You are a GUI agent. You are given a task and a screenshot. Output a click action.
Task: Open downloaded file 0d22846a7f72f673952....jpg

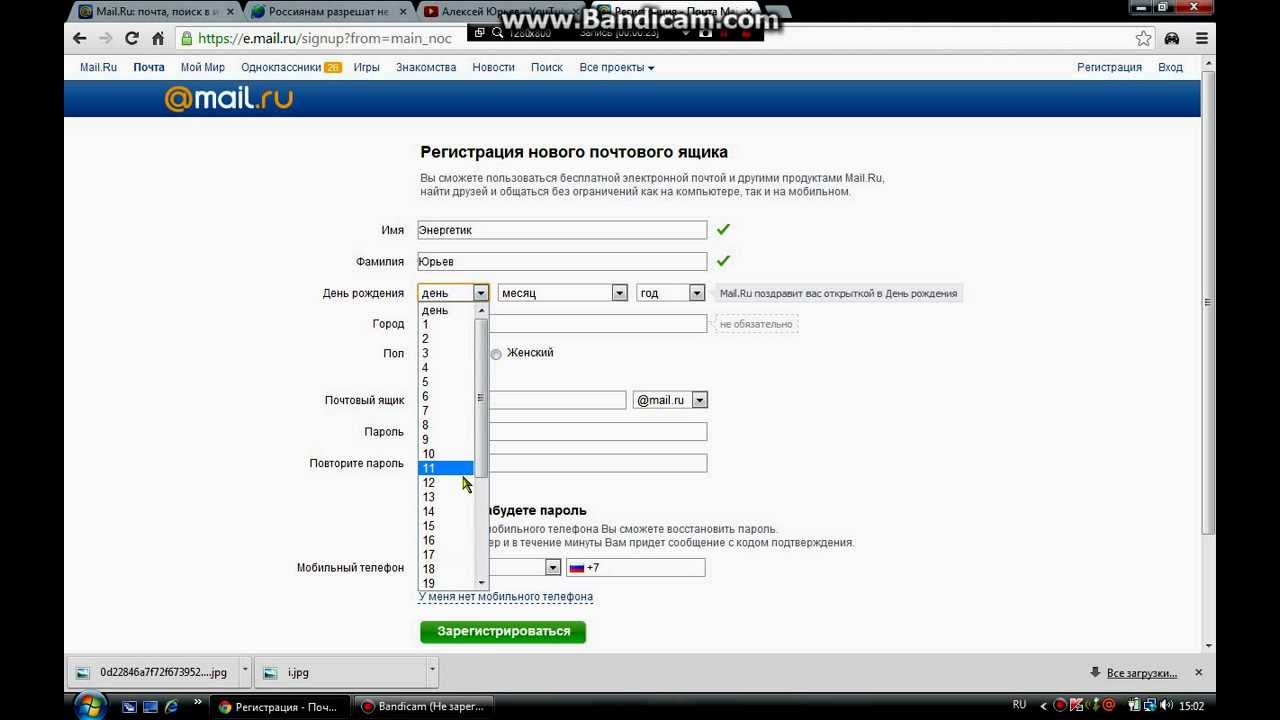click(x=152, y=673)
